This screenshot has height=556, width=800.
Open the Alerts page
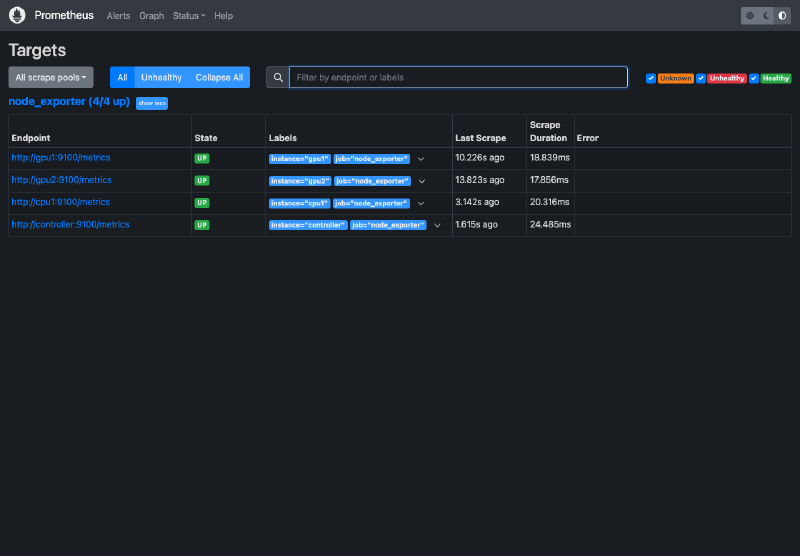[x=118, y=16]
